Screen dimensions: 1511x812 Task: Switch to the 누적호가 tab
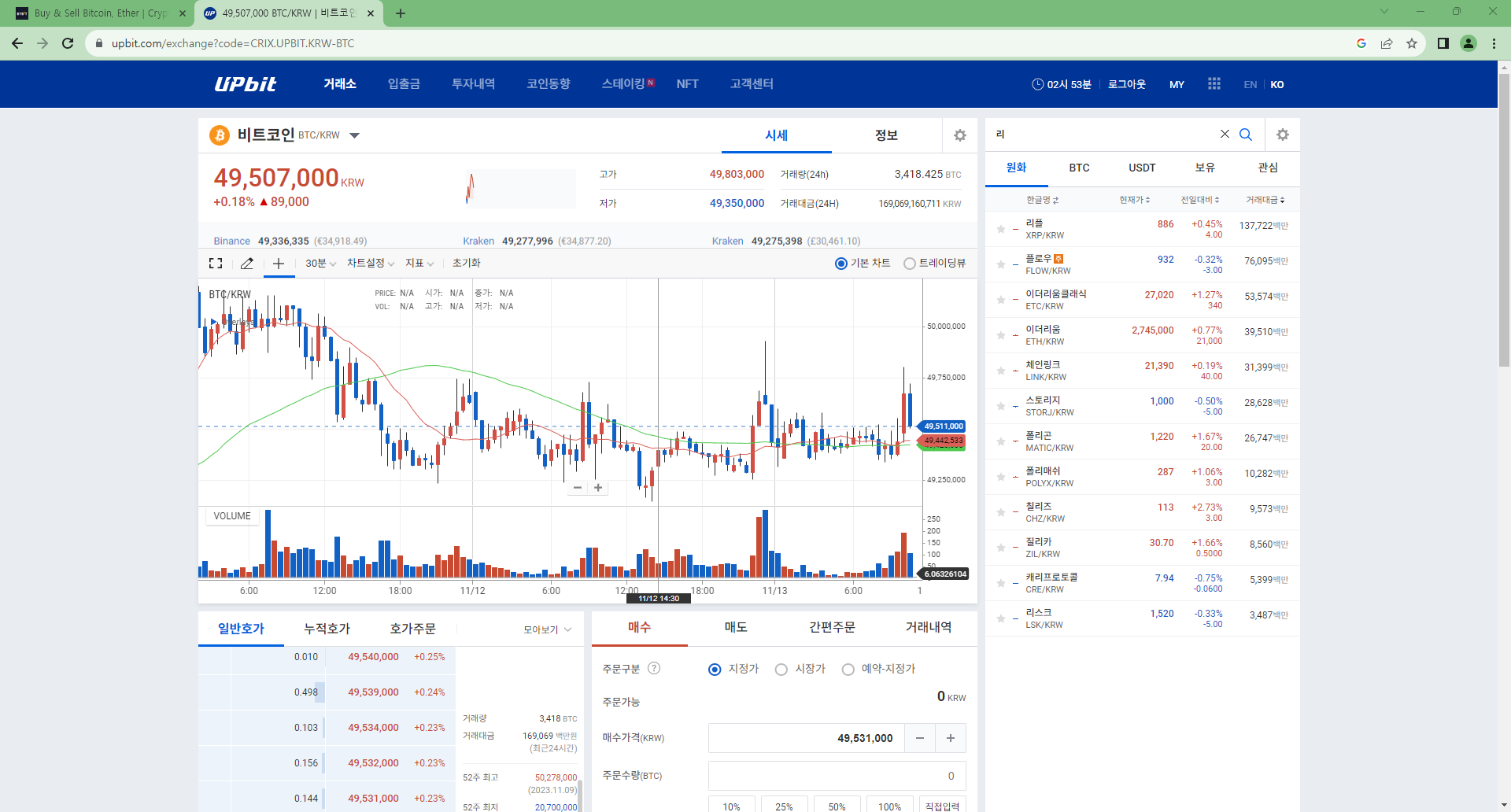(327, 629)
